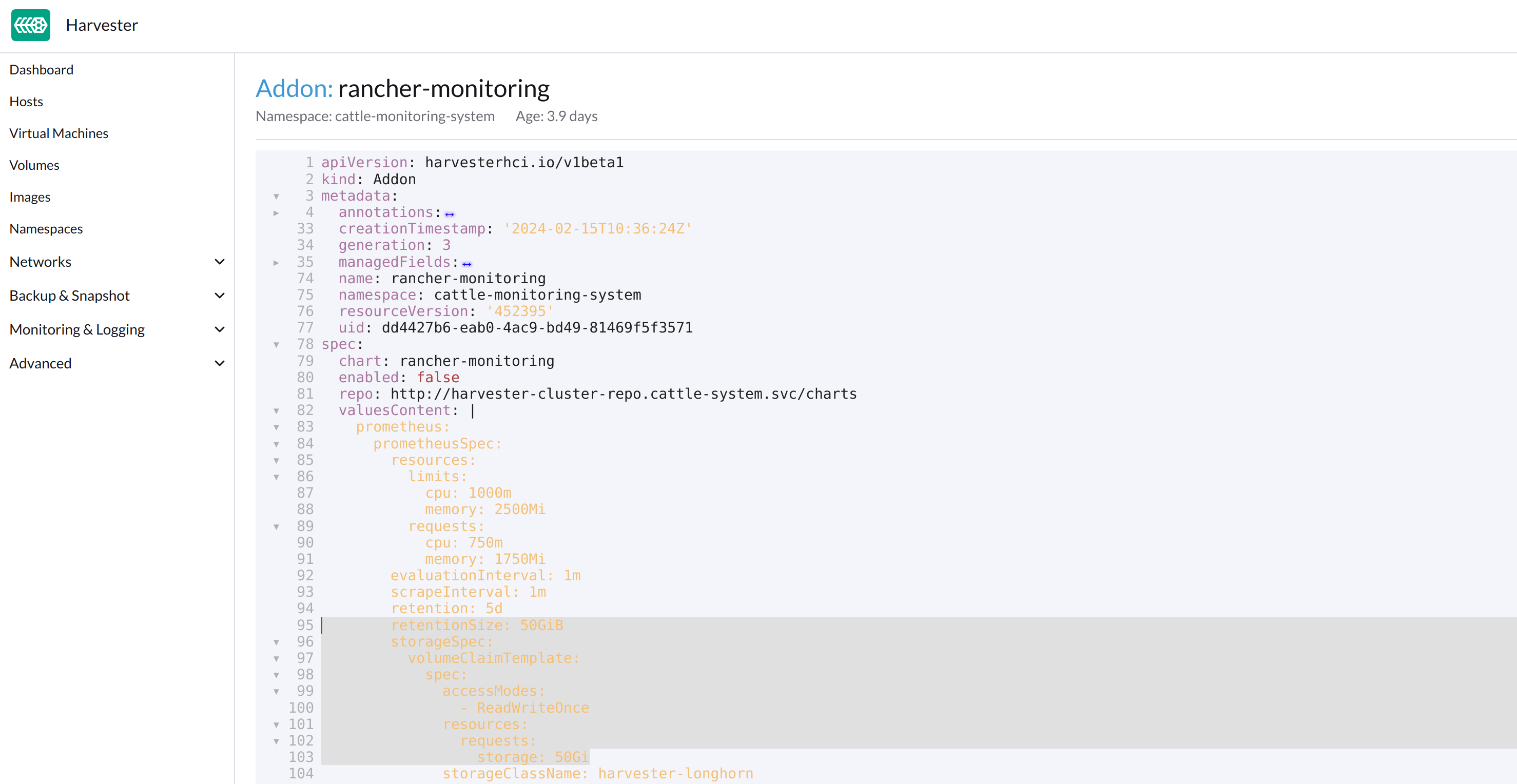Click 'generation: 3' line
Screen dimensions: 1517x784
[x=395, y=245]
